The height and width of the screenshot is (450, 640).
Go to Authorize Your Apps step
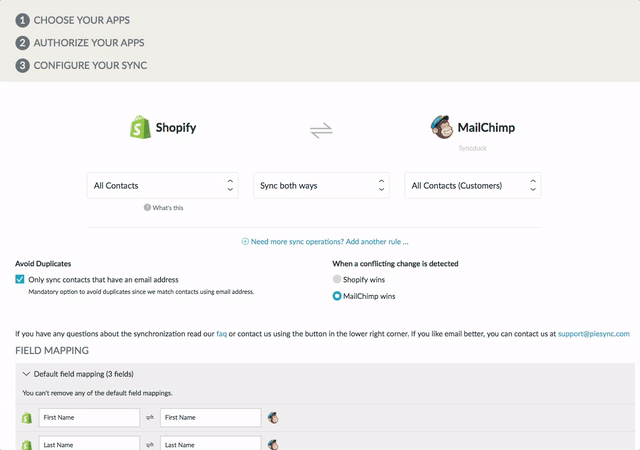point(89,43)
